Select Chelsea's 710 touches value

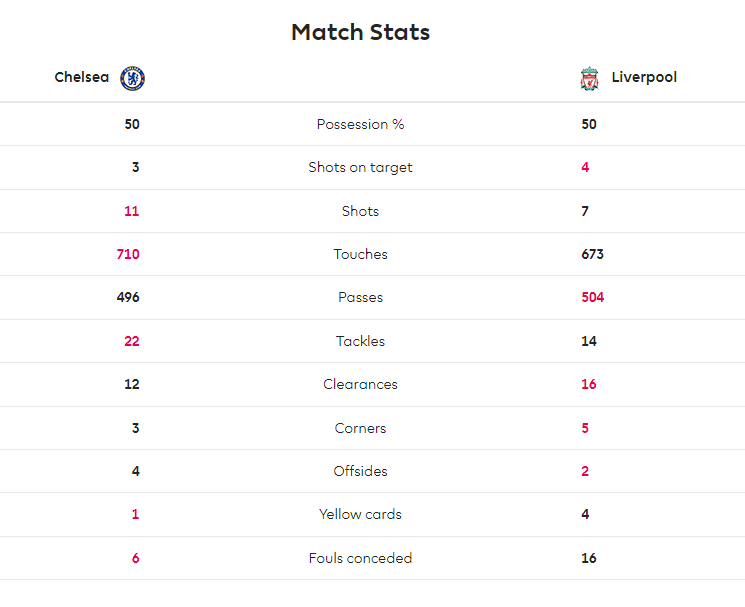click(128, 254)
